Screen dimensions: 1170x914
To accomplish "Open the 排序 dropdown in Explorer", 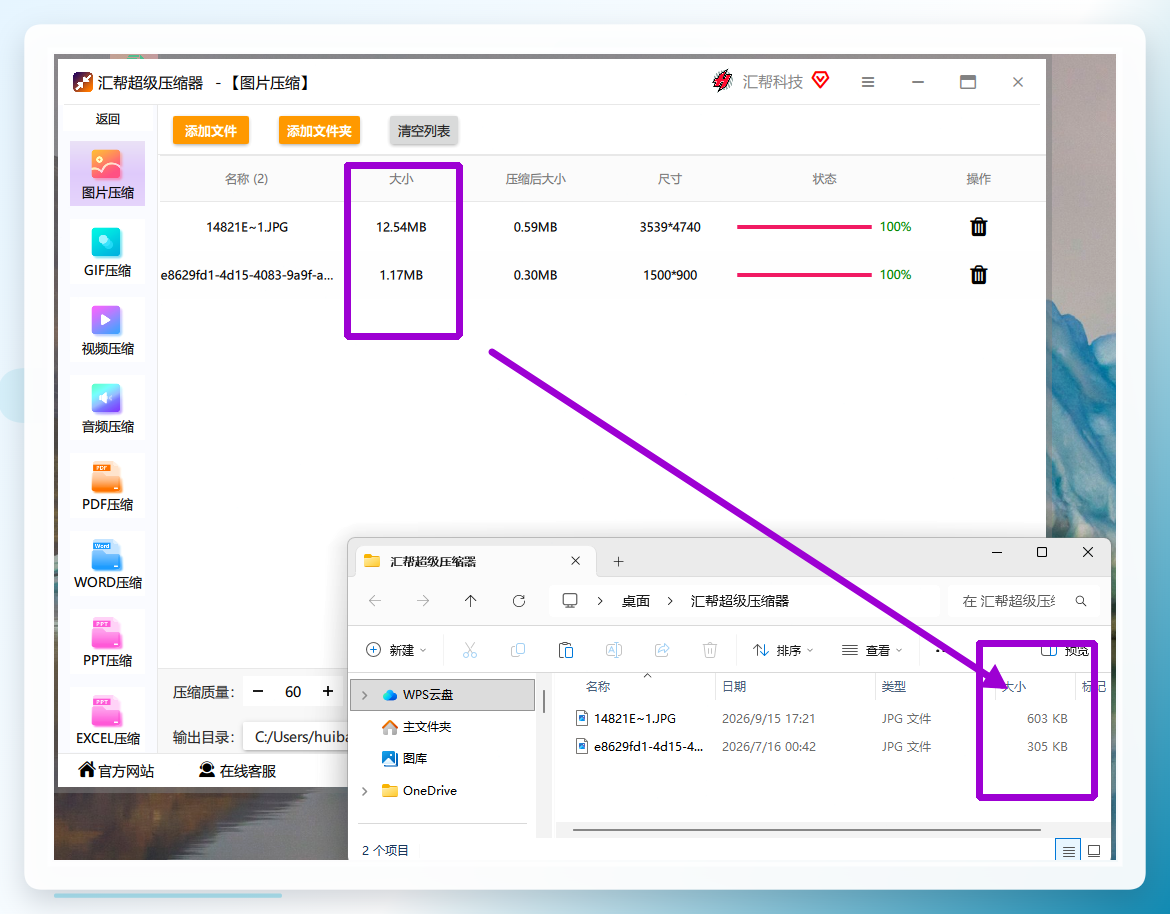I will pos(783,651).
